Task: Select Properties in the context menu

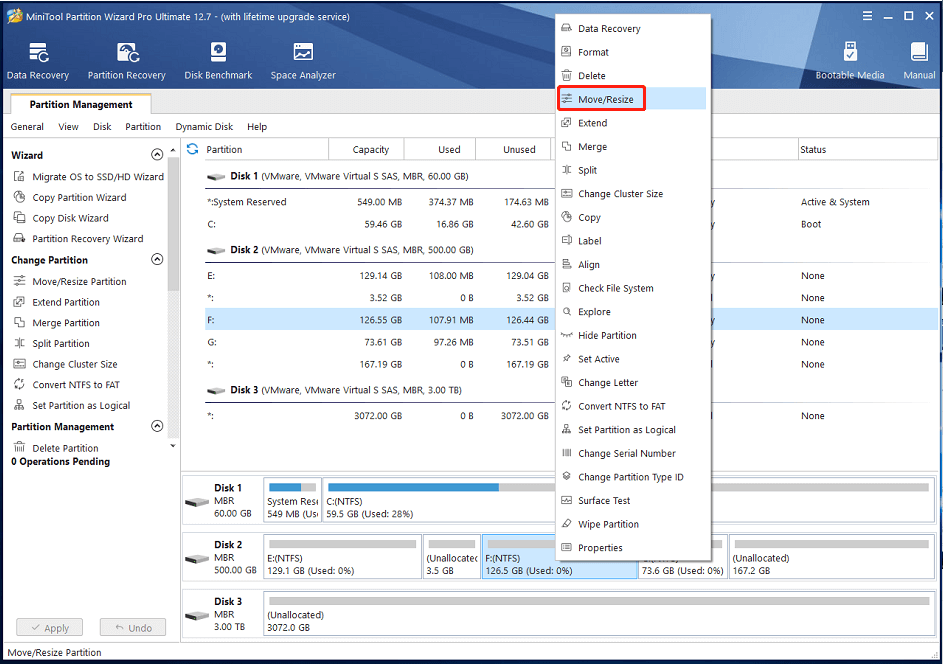Action: tap(632, 547)
